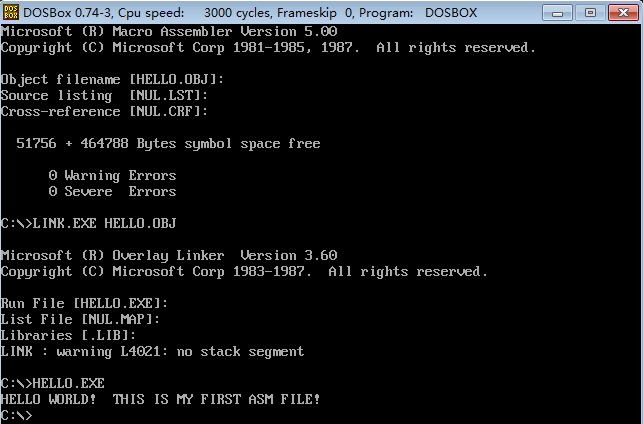643x424 pixels.
Task: Click the LINK.EXE HELLO.OBJ command line
Action: tap(88, 224)
